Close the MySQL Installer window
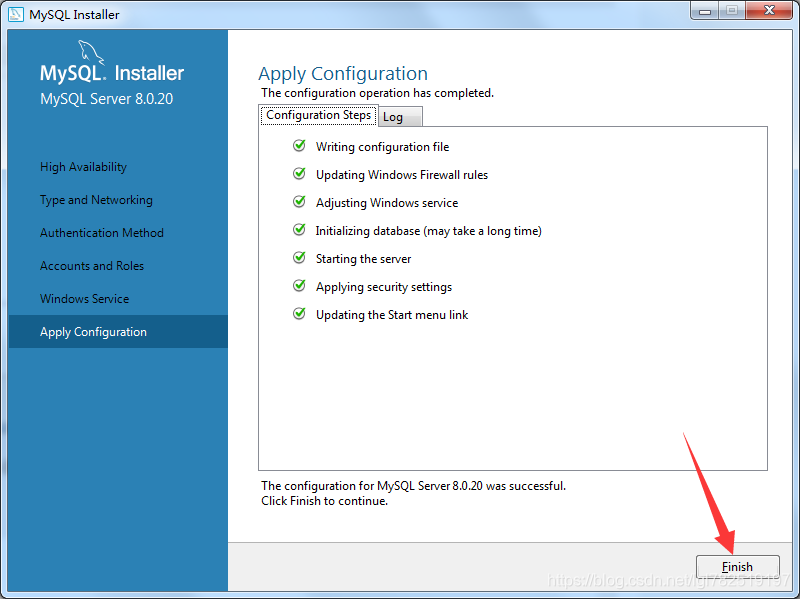Image resolution: width=800 pixels, height=599 pixels. pos(769,11)
